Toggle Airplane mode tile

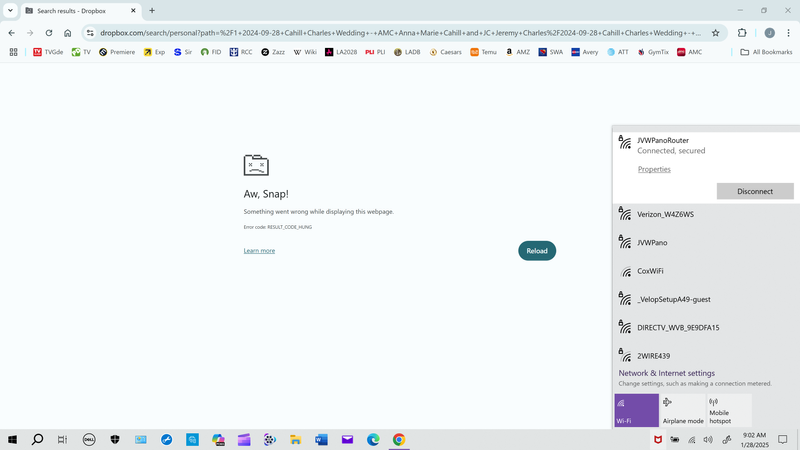[x=683, y=410]
